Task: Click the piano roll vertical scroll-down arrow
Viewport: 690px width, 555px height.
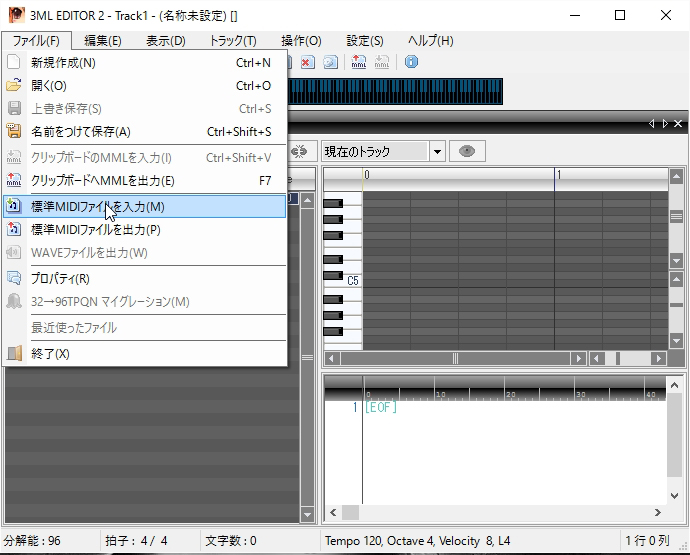Action: (x=676, y=260)
